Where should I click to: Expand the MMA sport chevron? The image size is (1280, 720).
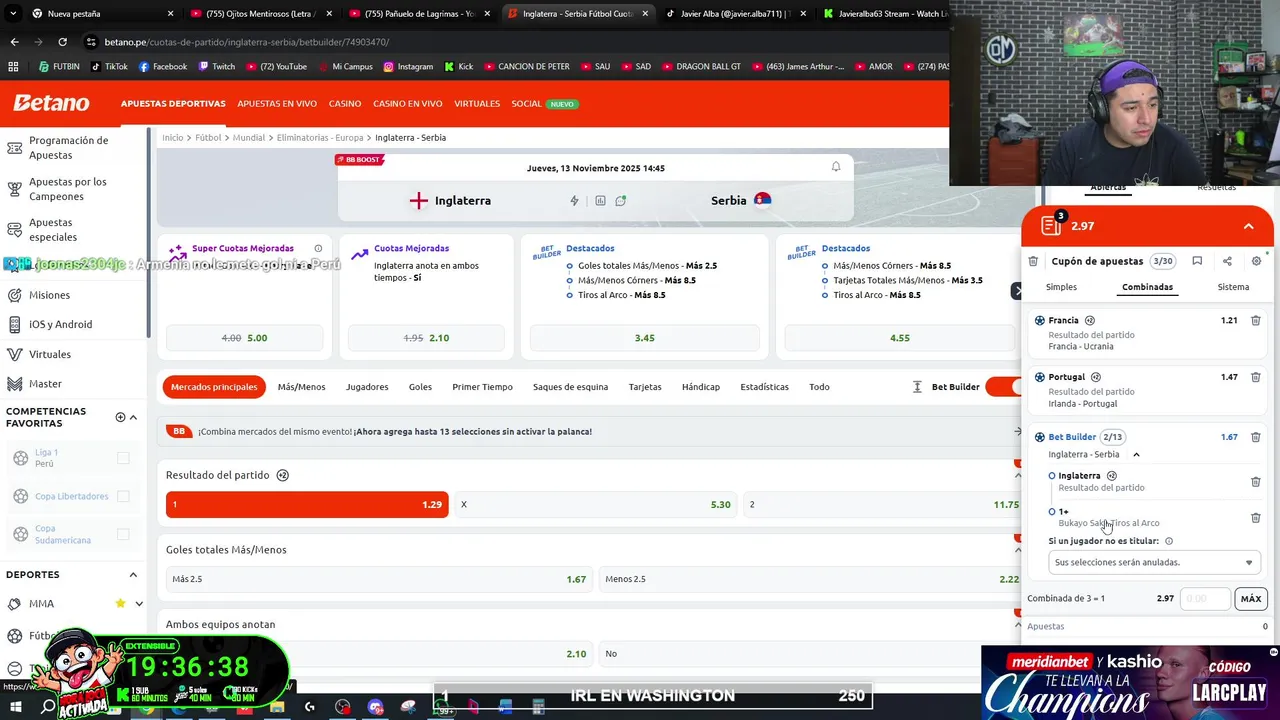(138, 603)
